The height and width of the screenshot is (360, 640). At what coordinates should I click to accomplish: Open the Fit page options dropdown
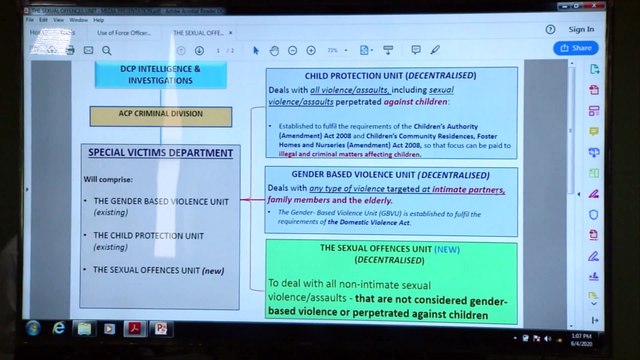366,50
